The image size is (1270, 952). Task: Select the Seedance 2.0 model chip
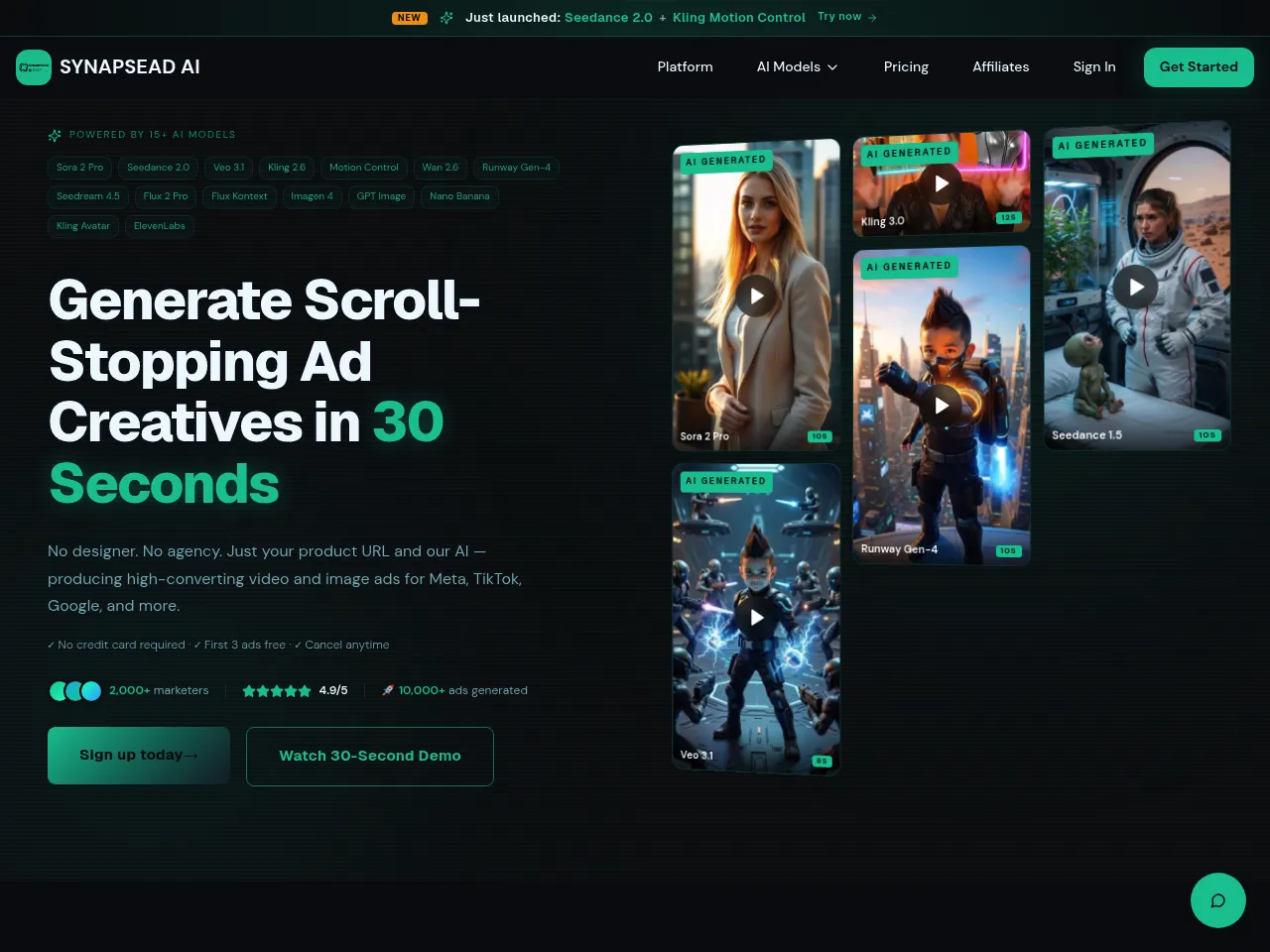click(158, 168)
